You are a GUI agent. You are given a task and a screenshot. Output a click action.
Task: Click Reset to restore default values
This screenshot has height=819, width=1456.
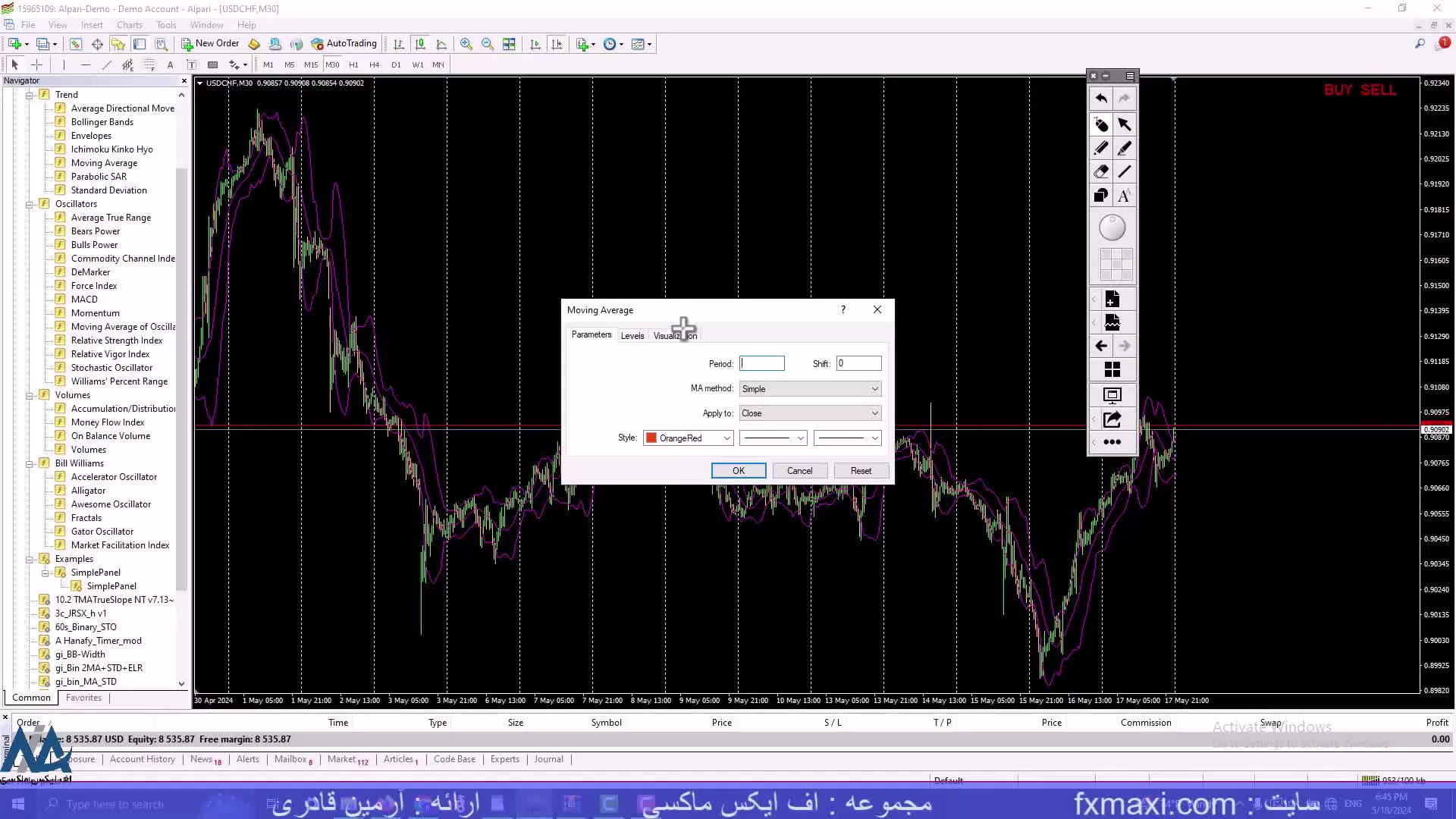coord(861,470)
